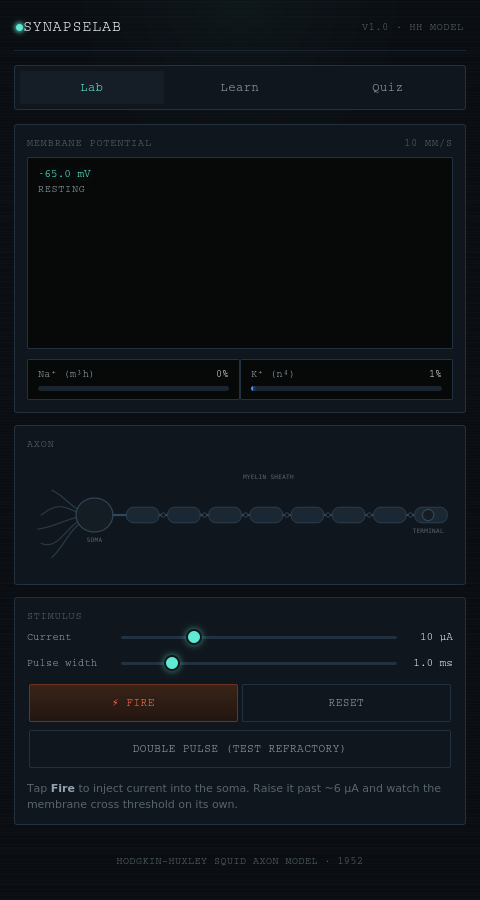This screenshot has height=900, width=480.
Task: Click the last myelin sheath segment before terminal
Action: [389, 515]
